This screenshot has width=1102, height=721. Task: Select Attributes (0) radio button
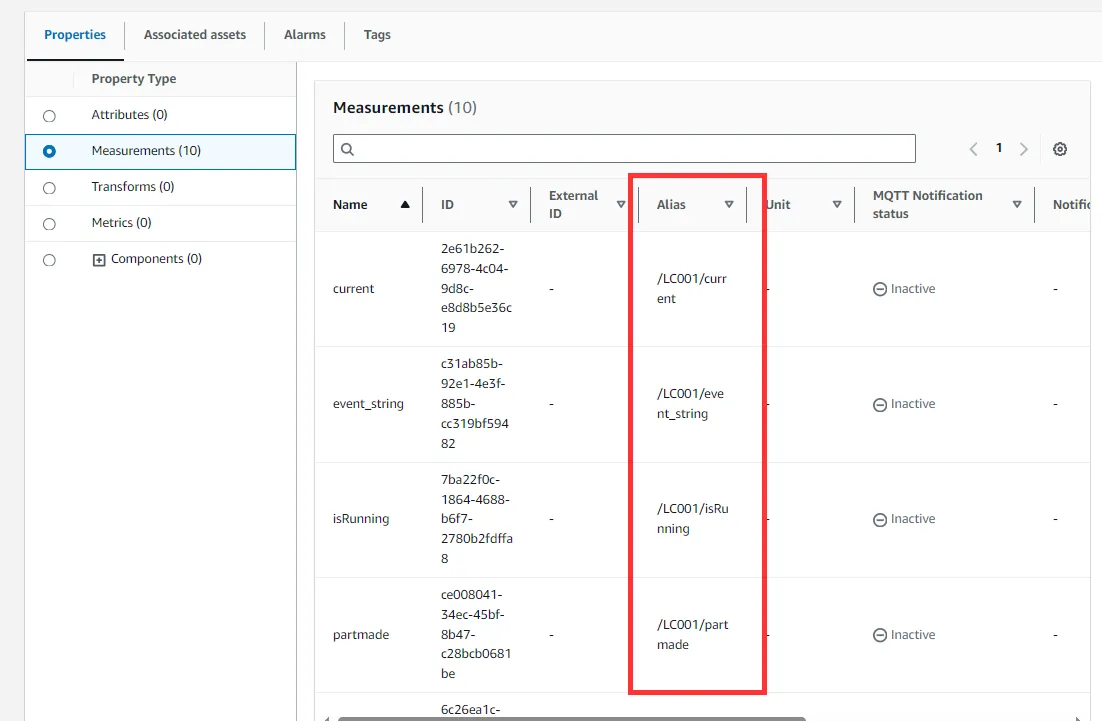point(49,116)
